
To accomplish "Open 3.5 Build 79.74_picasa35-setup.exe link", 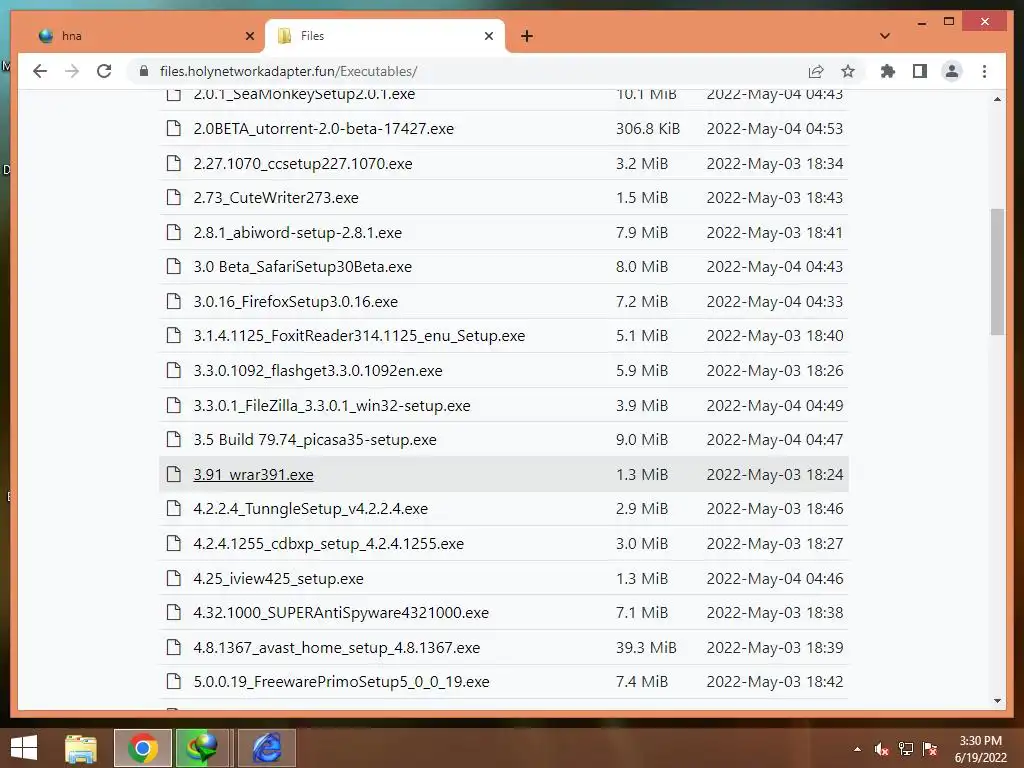I will pyautogui.click(x=315, y=440).
